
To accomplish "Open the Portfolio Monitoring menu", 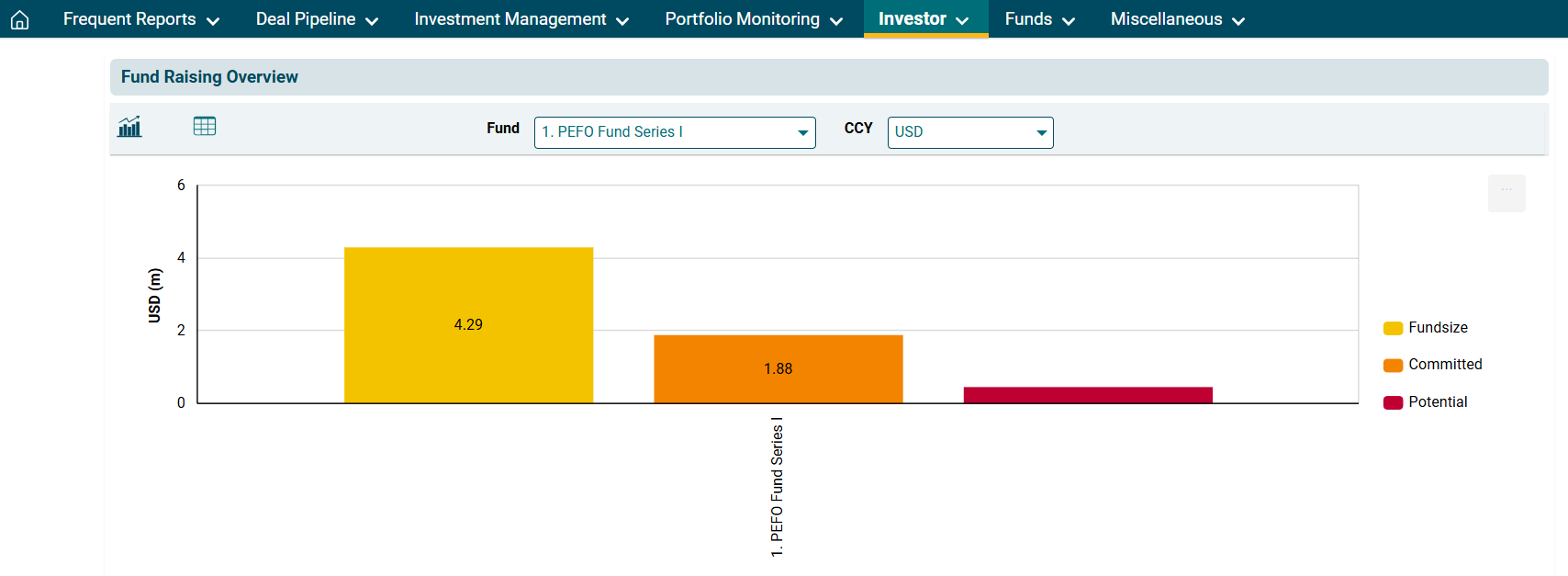I will (753, 19).
